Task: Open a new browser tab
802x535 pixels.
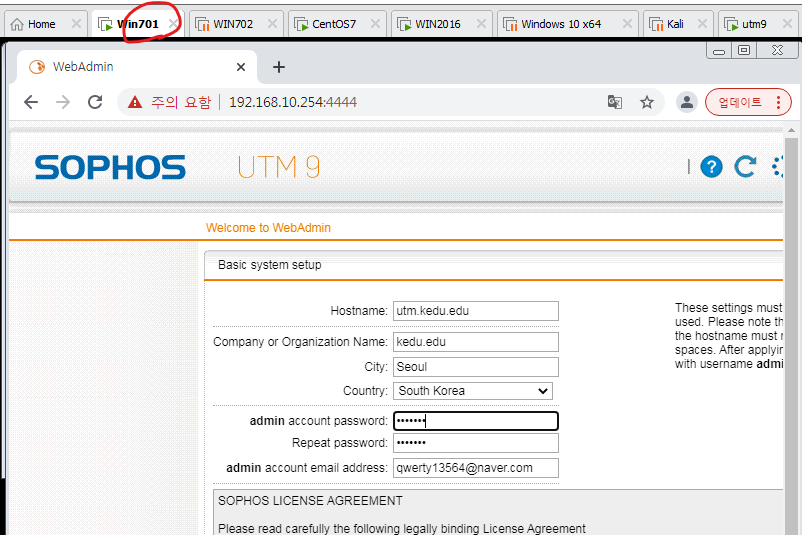Action: click(x=279, y=67)
